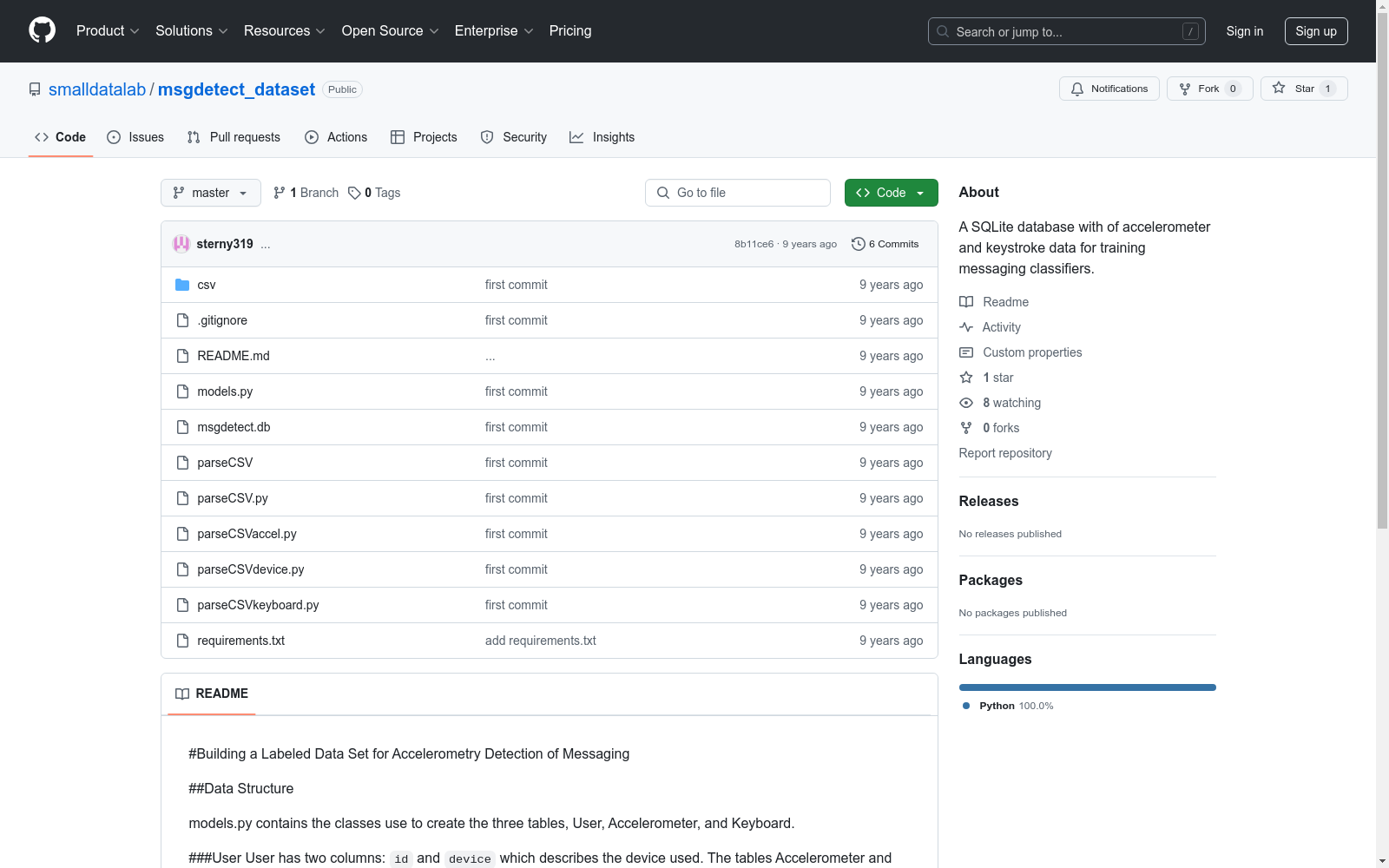Viewport: 1389px width, 868px height.
Task: Click Report repository link
Action: (1005, 453)
